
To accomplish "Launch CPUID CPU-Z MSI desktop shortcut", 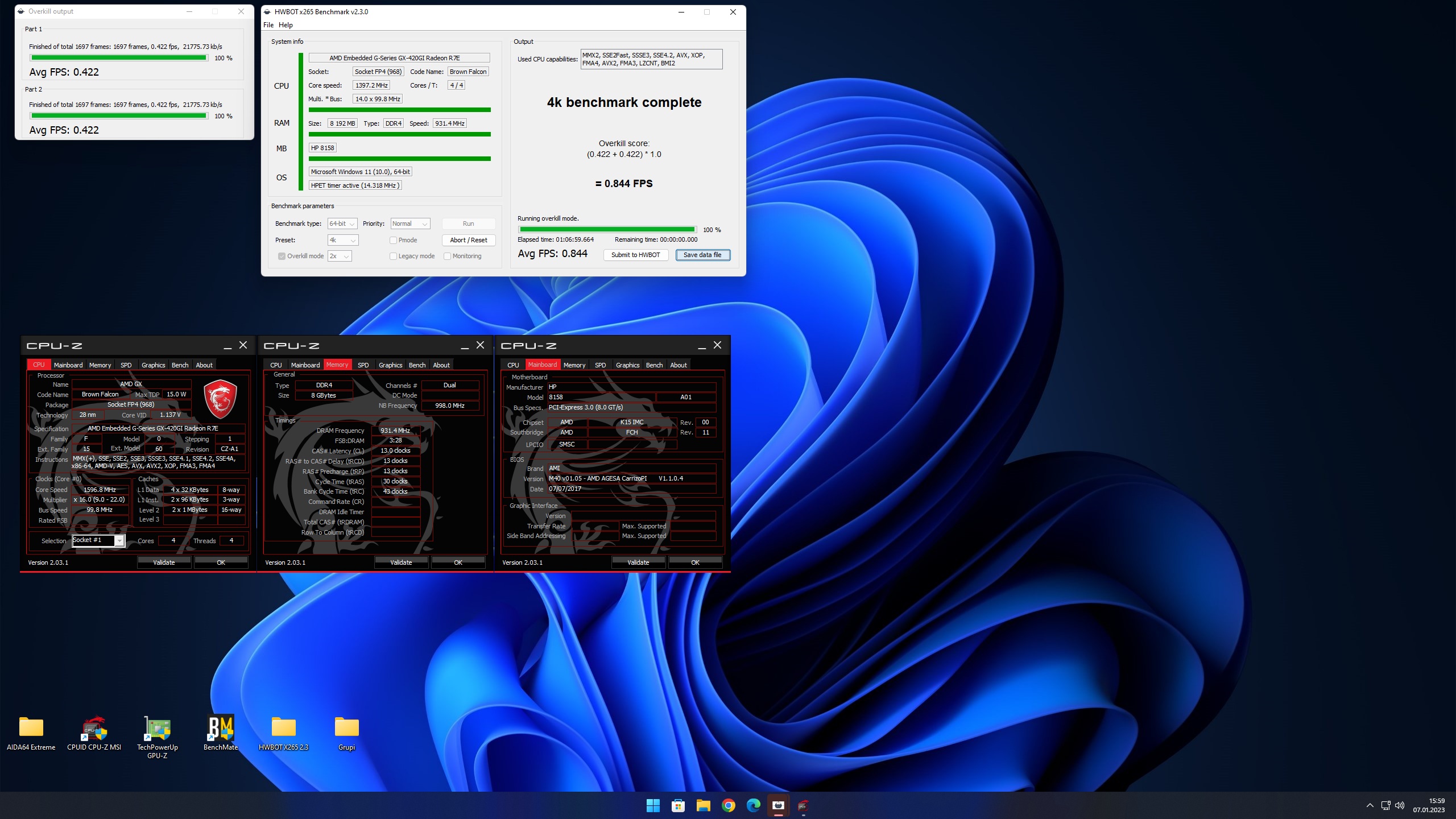I will point(94,734).
